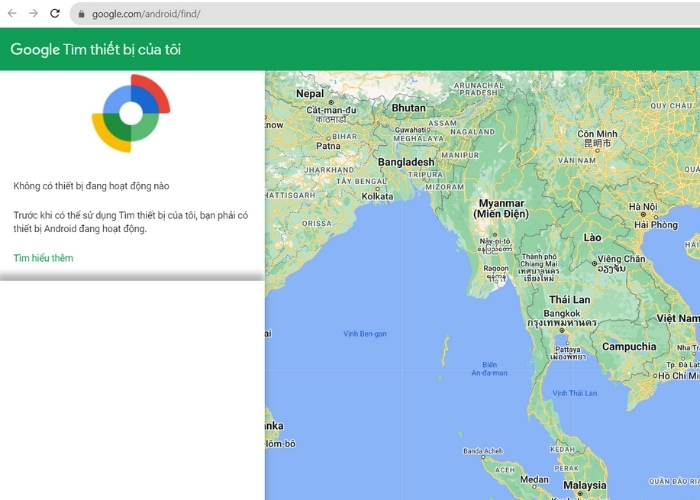Click Medan city label on map

tap(534, 479)
